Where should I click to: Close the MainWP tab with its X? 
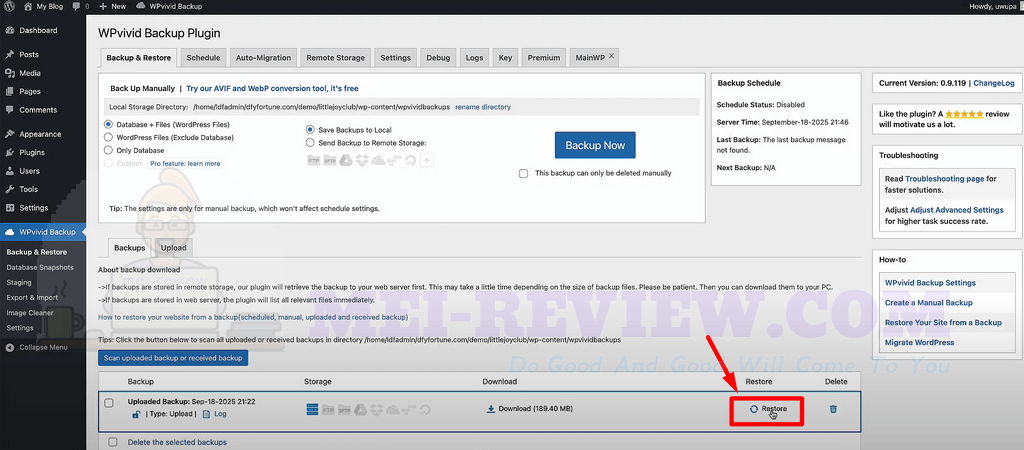[x=612, y=57]
